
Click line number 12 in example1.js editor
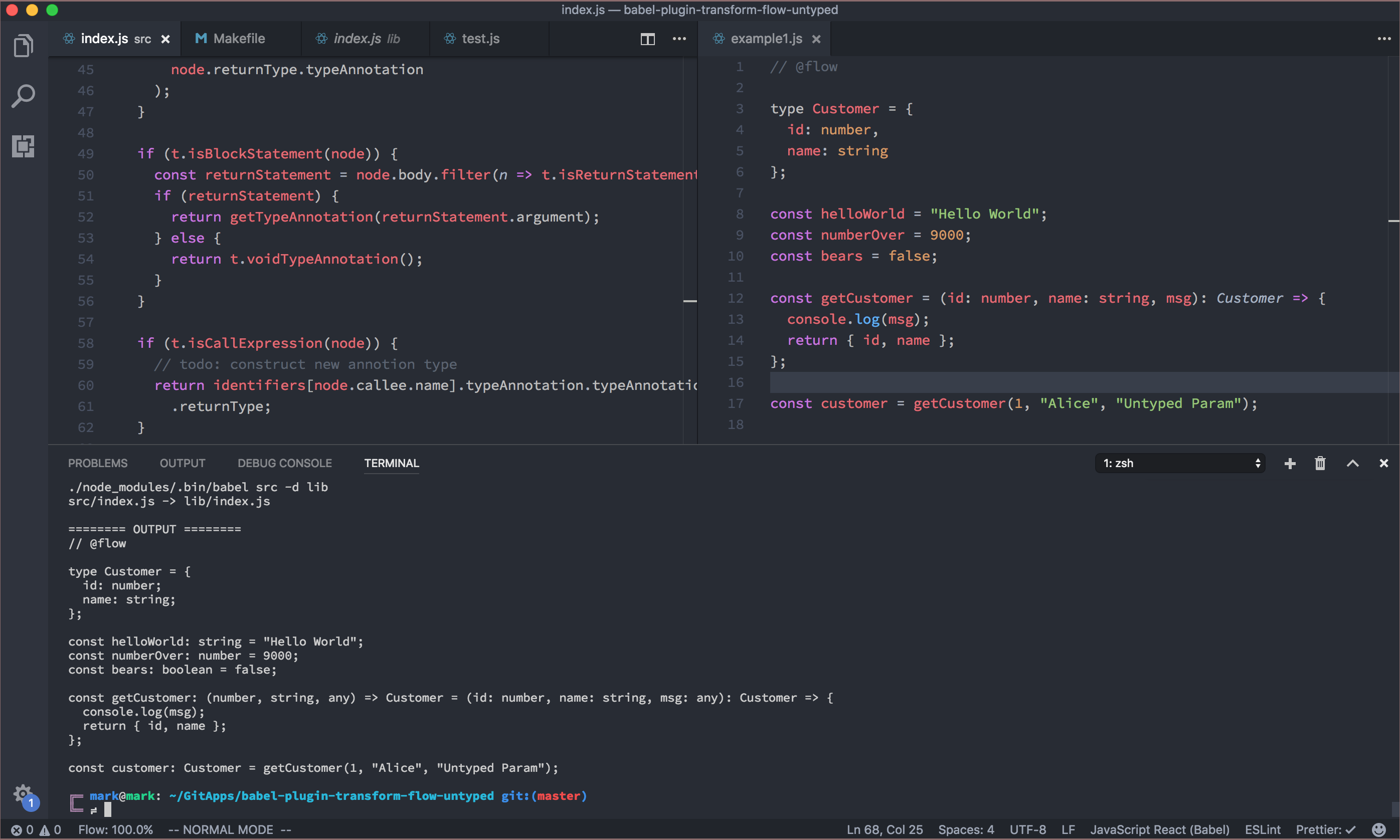click(735, 298)
